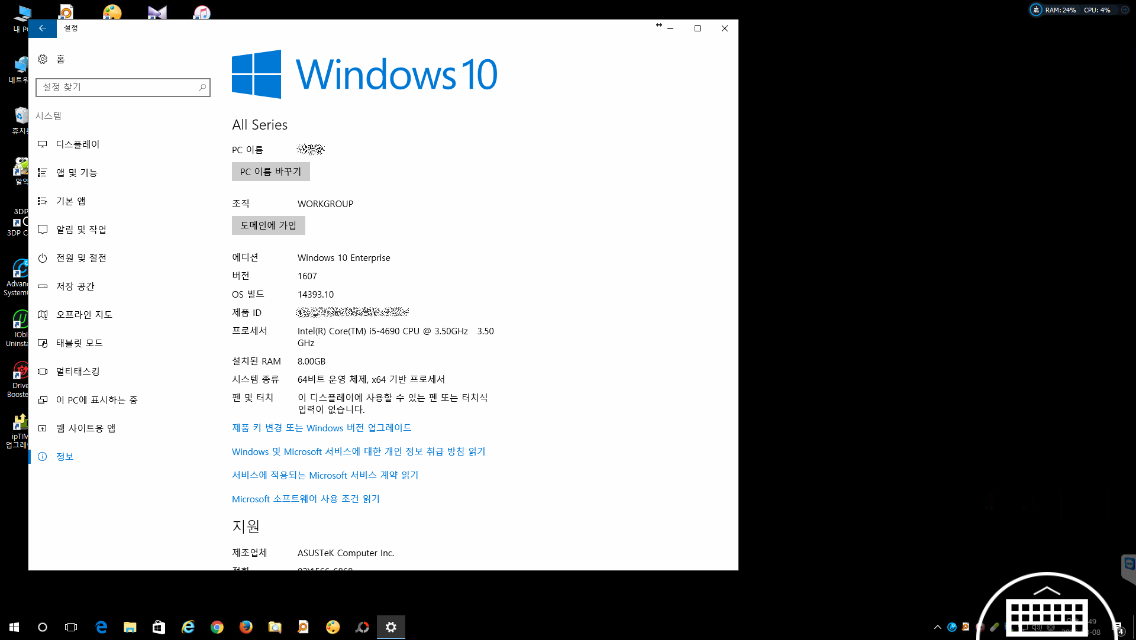Open Display (디스플레이) settings
Screen dimensions: 1136x640
coord(78,145)
